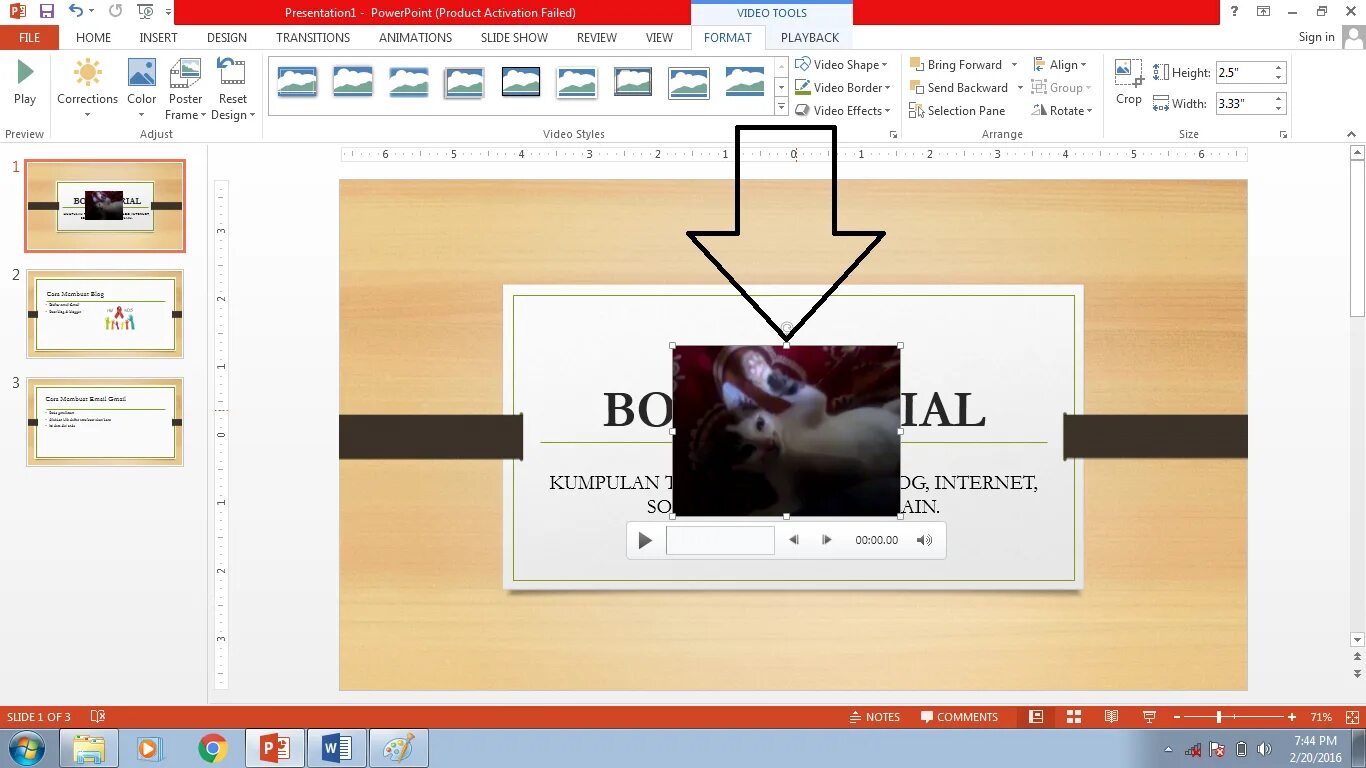This screenshot has width=1366, height=768.
Task: Switch to the DESIGN tab
Action: coord(227,37)
